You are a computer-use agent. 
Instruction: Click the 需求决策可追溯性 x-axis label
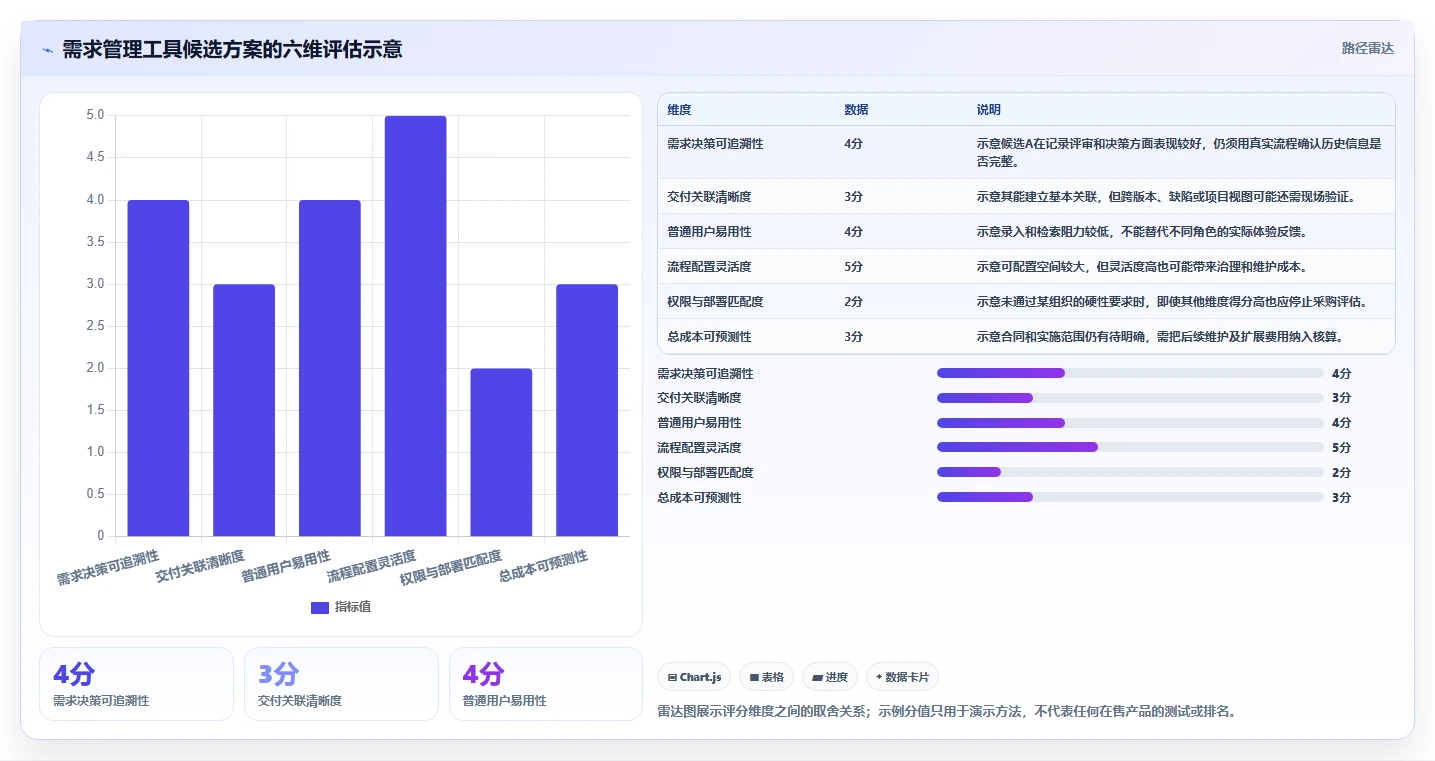coord(107,568)
